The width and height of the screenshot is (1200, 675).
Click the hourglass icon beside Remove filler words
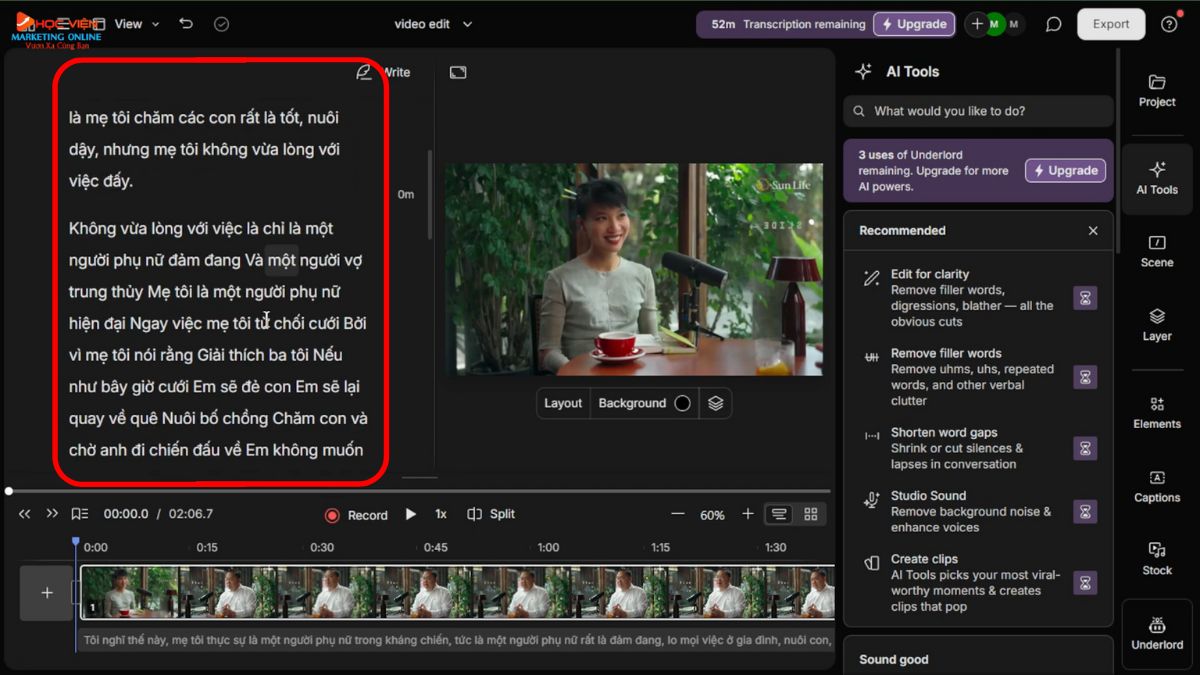pos(1085,377)
